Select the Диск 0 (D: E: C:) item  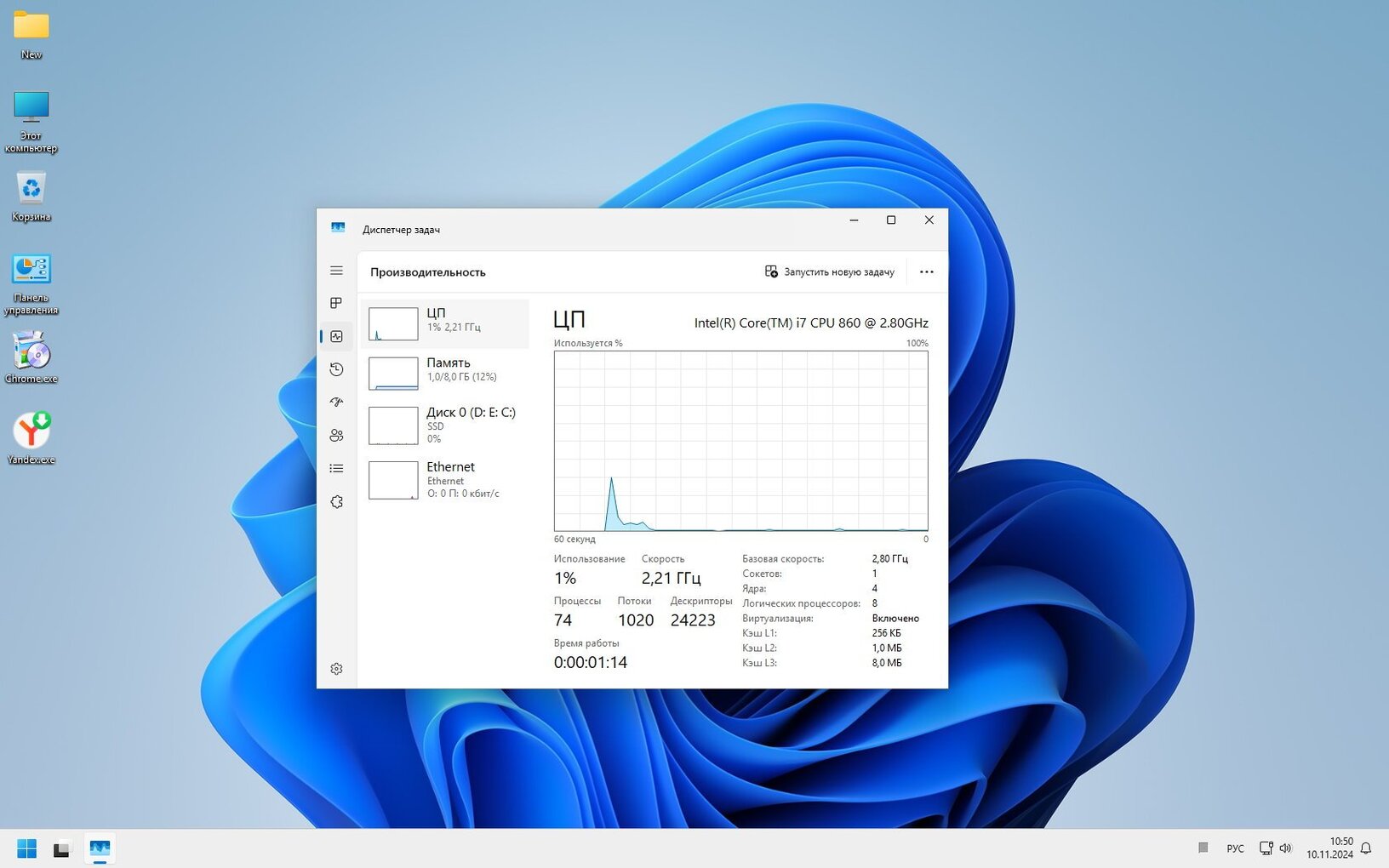coord(444,425)
